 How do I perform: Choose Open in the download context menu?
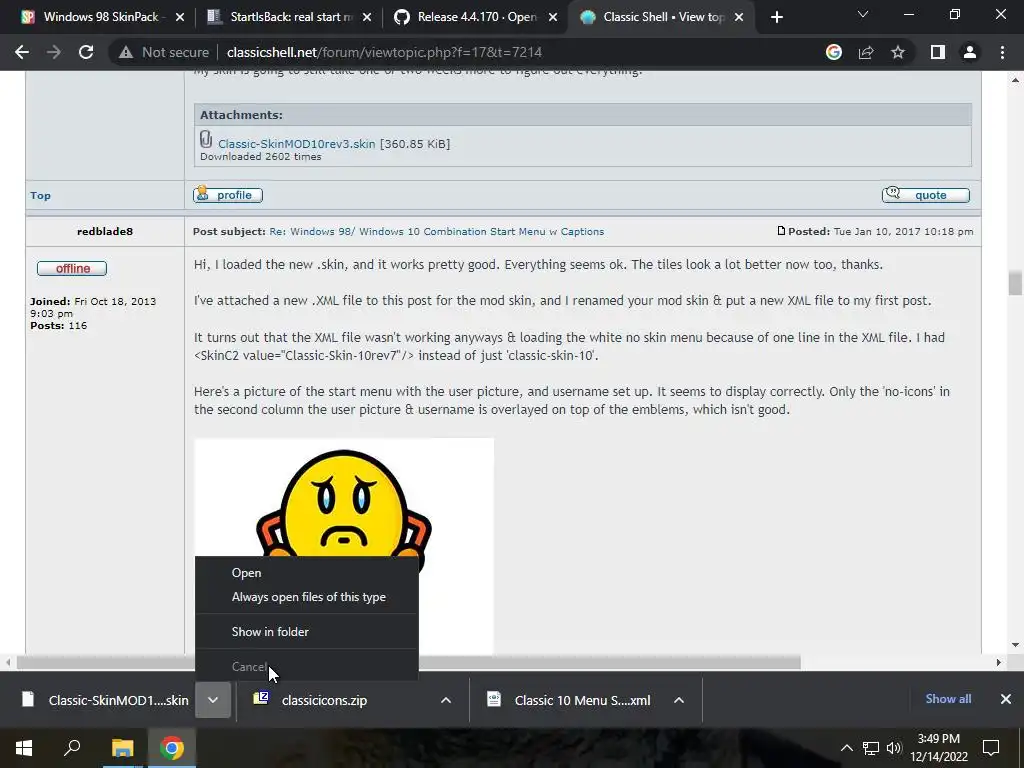click(x=307, y=573)
